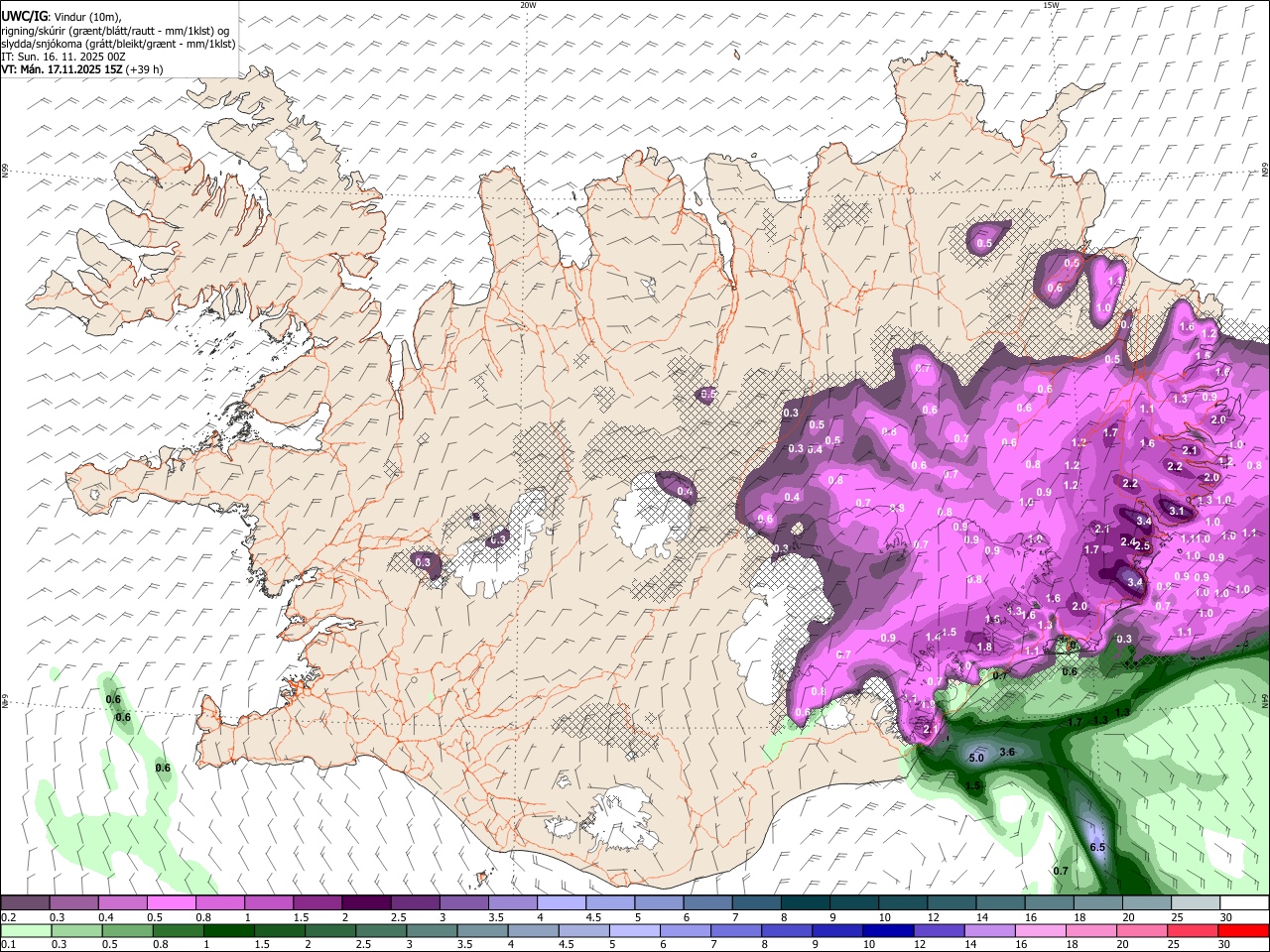Select the upper legend swatch between 8 and 9
The width and height of the screenshot is (1270, 952).
click(x=805, y=903)
